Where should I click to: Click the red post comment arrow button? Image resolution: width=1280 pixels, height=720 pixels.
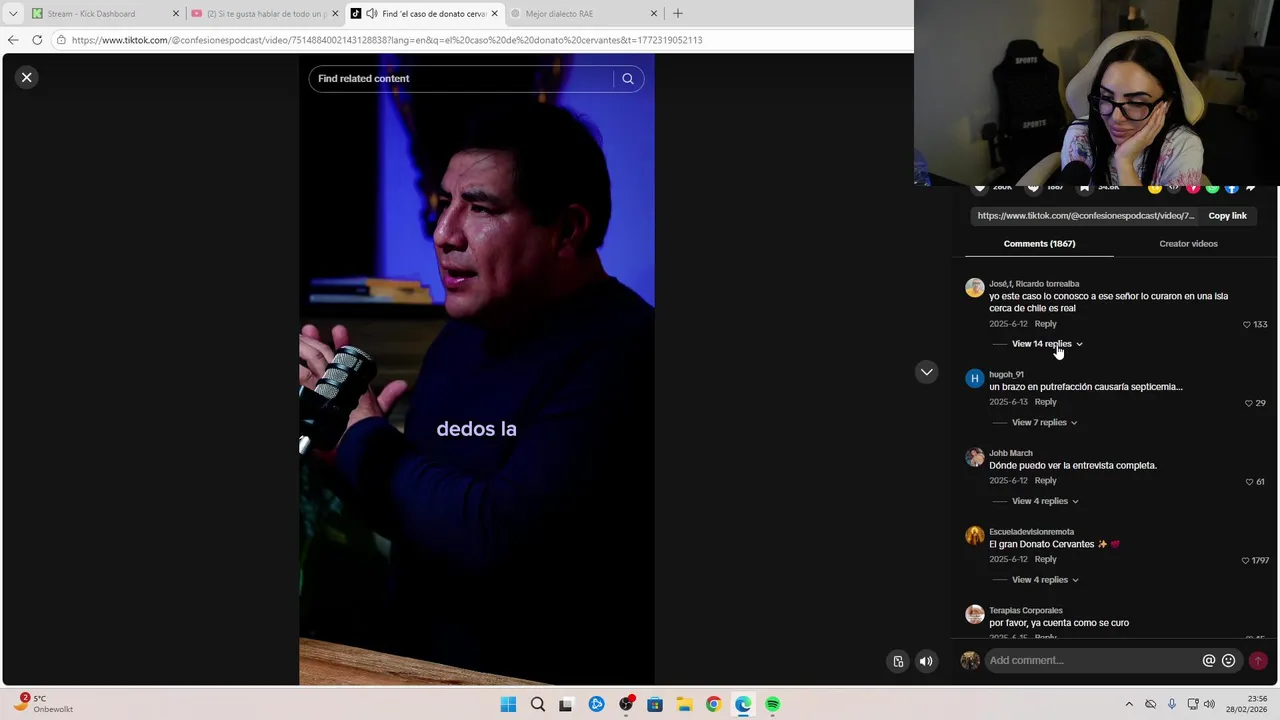coord(1258,660)
